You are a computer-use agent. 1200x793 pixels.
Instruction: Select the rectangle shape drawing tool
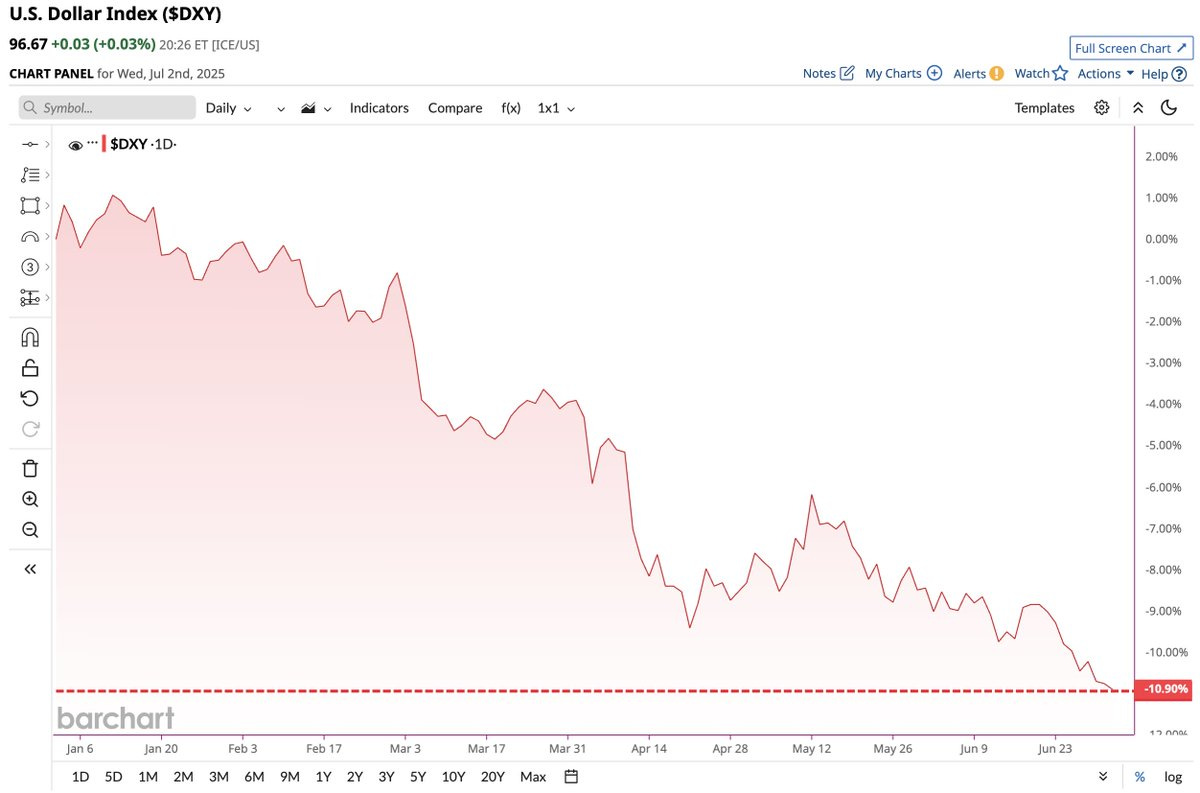pyautogui.click(x=30, y=206)
